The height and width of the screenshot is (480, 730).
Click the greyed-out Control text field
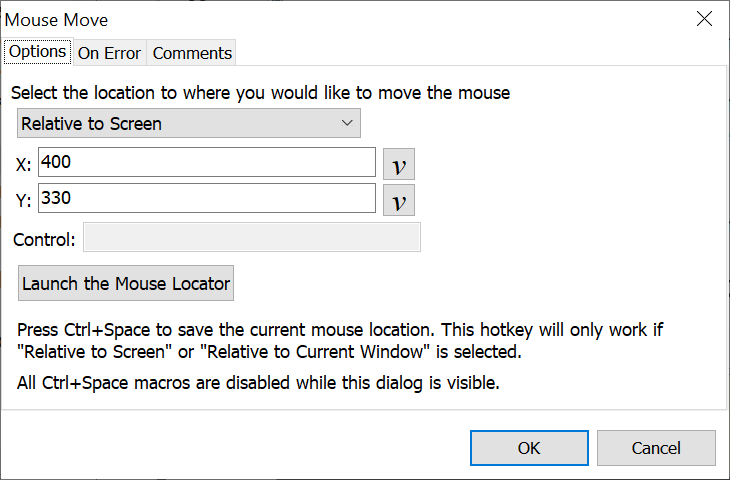252,238
